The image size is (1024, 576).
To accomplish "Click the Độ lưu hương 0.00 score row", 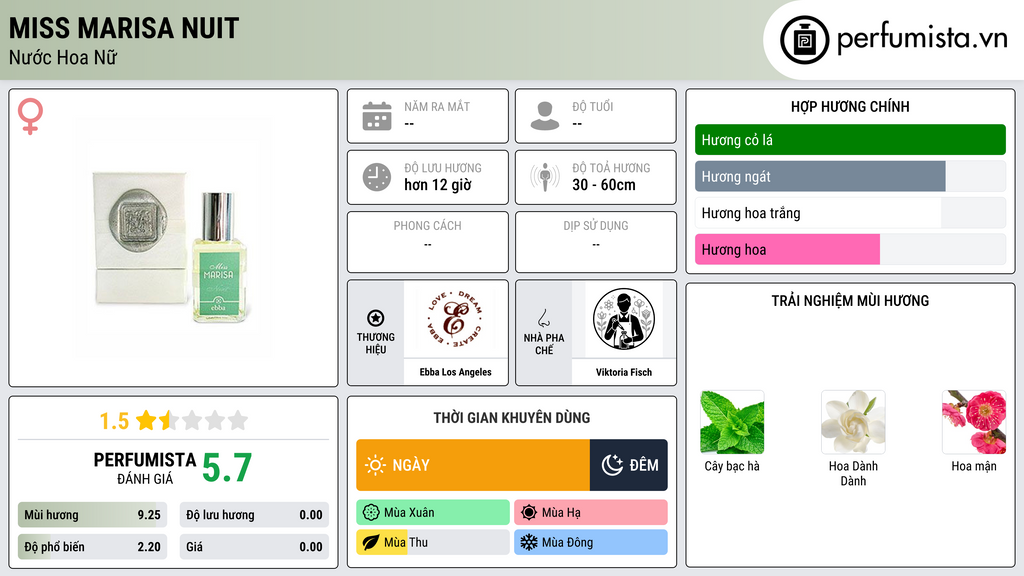I will (x=254, y=515).
